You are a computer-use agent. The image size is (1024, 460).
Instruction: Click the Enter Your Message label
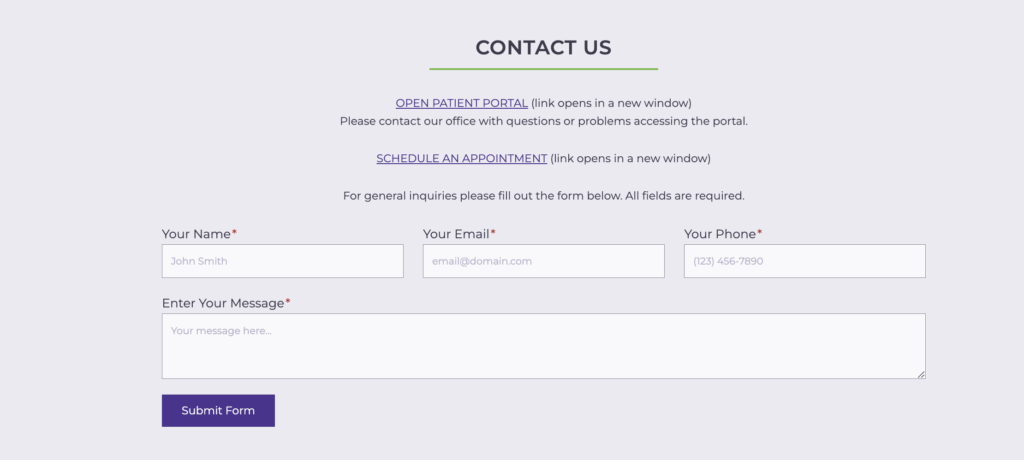click(223, 303)
